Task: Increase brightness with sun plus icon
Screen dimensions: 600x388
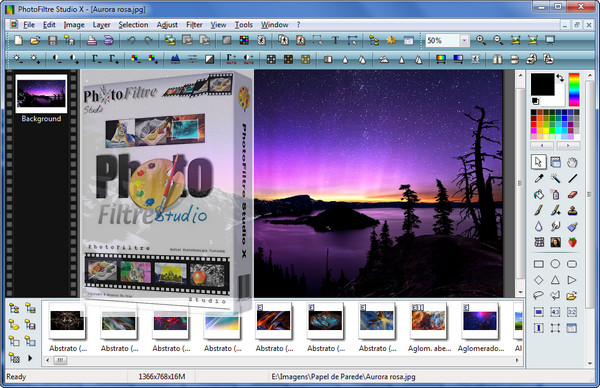Action: coord(35,59)
